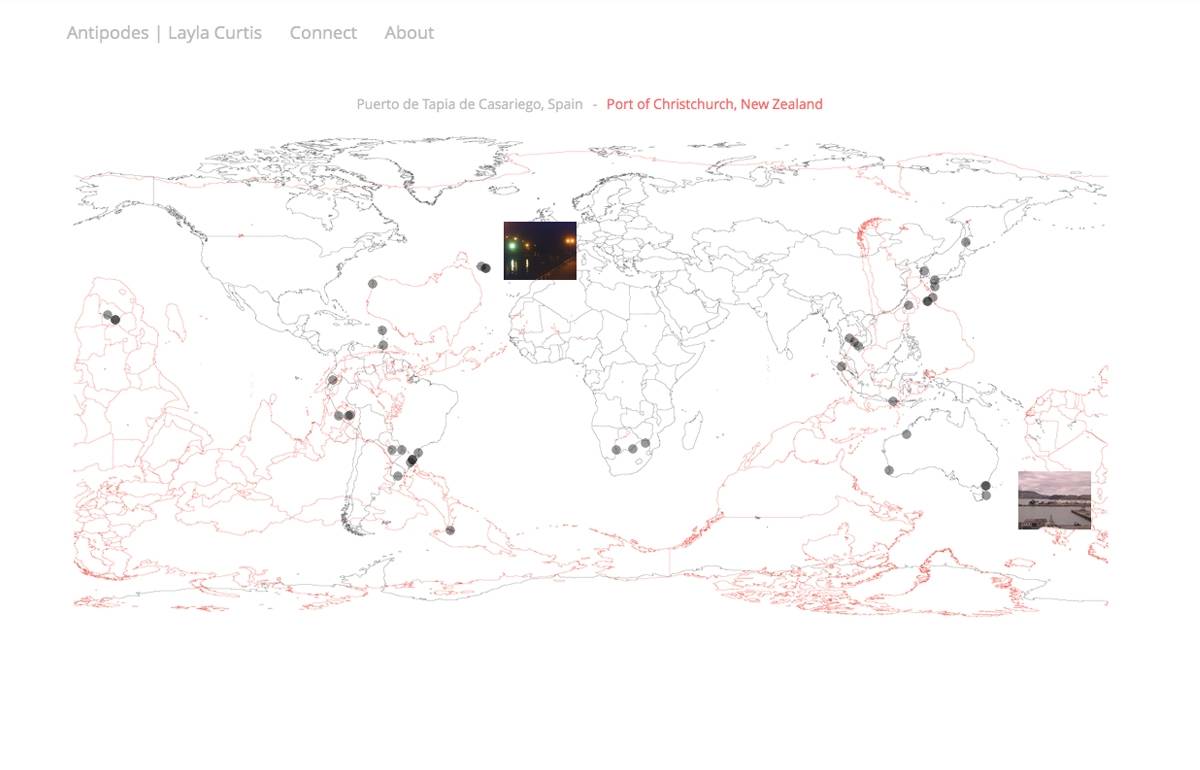1200x770 pixels.
Task: Select the westernmost marker in southern Africa
Action: coord(616,450)
